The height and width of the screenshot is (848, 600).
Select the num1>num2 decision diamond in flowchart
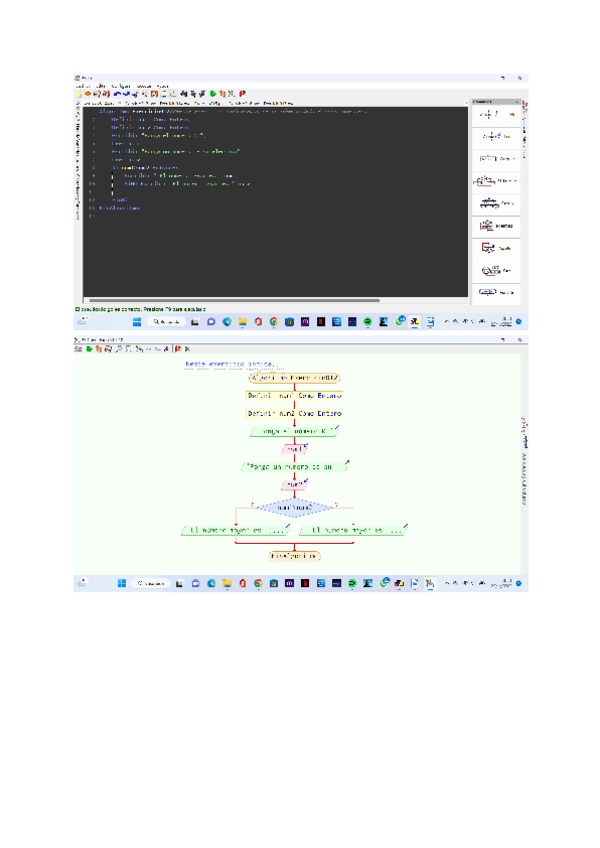[x=294, y=508]
